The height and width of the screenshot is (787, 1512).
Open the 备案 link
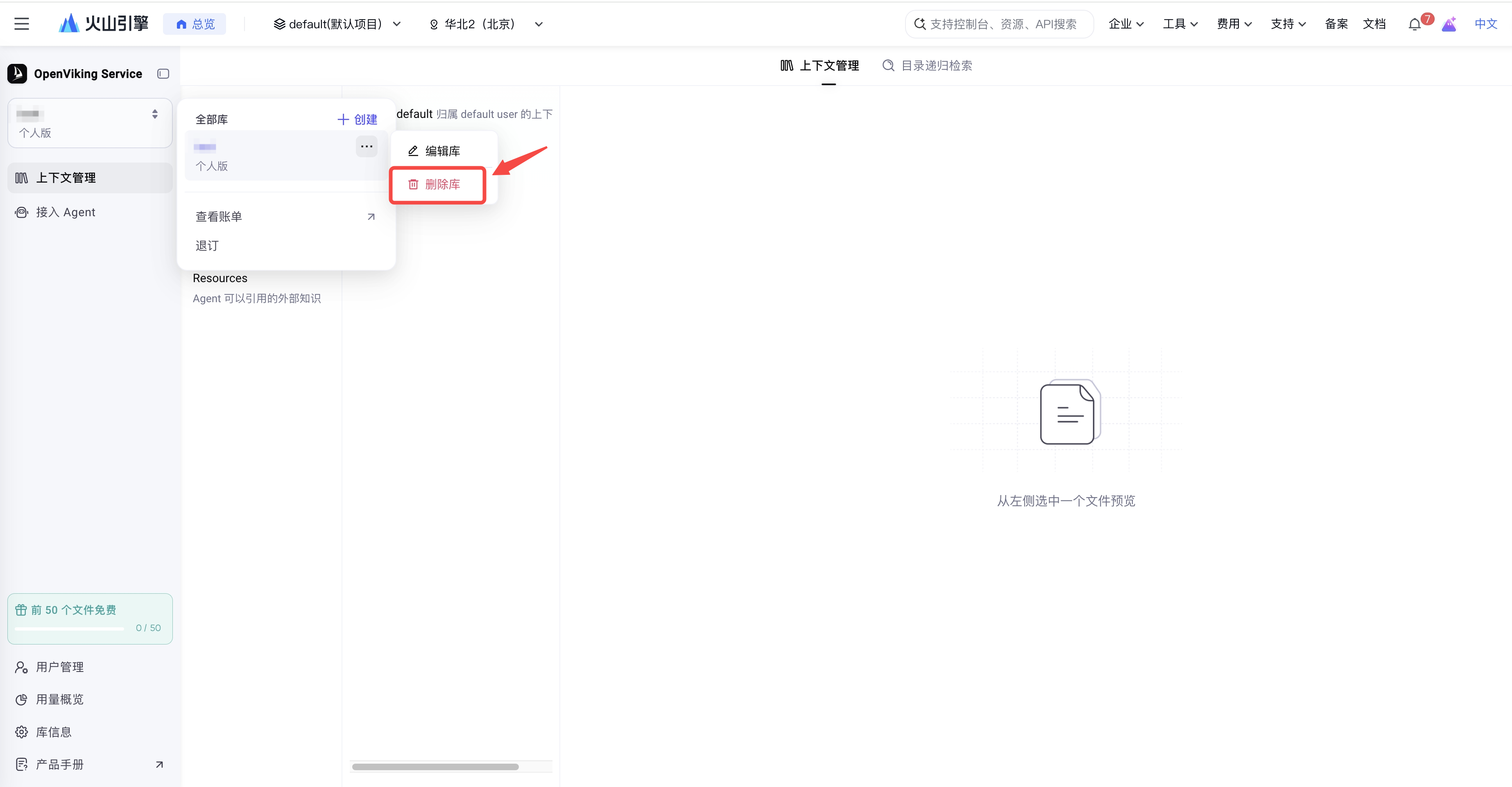(x=1336, y=24)
